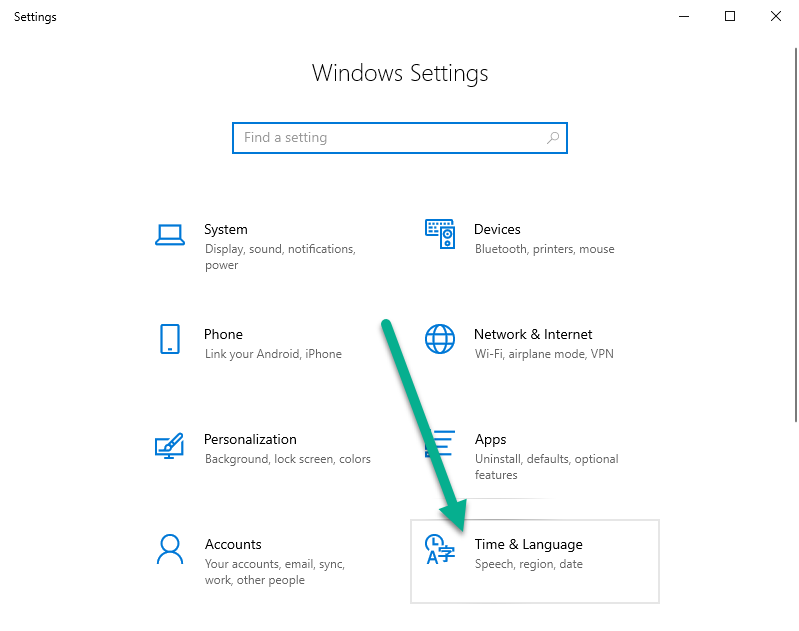The width and height of the screenshot is (799, 631).
Task: Select the Phone icon
Action: click(170, 339)
